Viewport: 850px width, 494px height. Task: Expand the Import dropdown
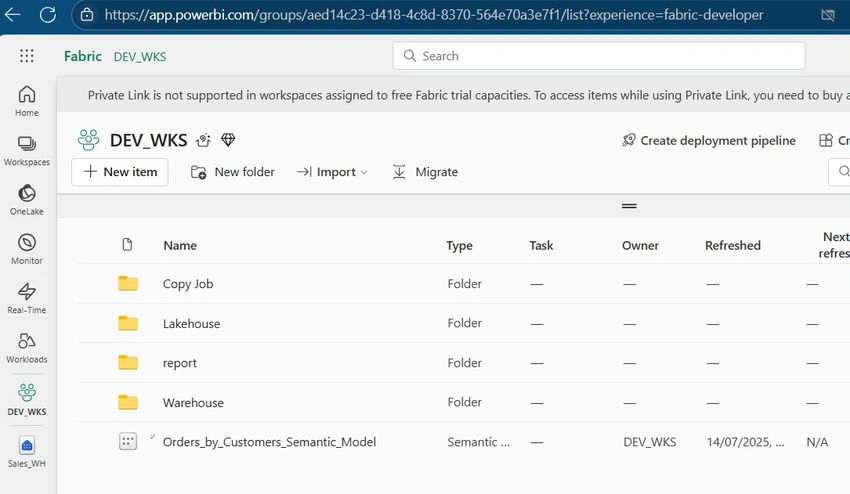tap(332, 172)
